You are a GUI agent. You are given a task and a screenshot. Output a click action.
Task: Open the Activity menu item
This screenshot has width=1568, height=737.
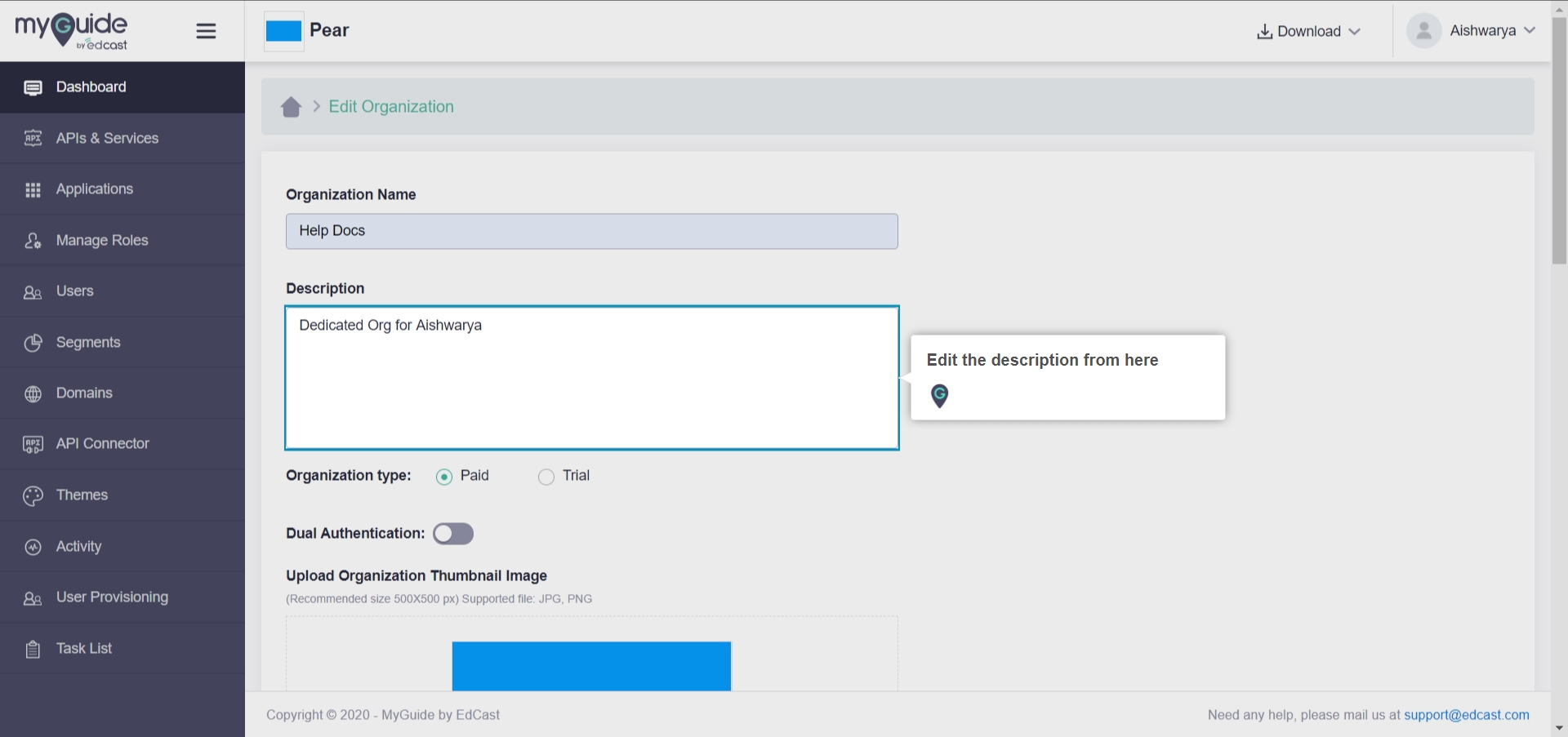[x=122, y=547]
